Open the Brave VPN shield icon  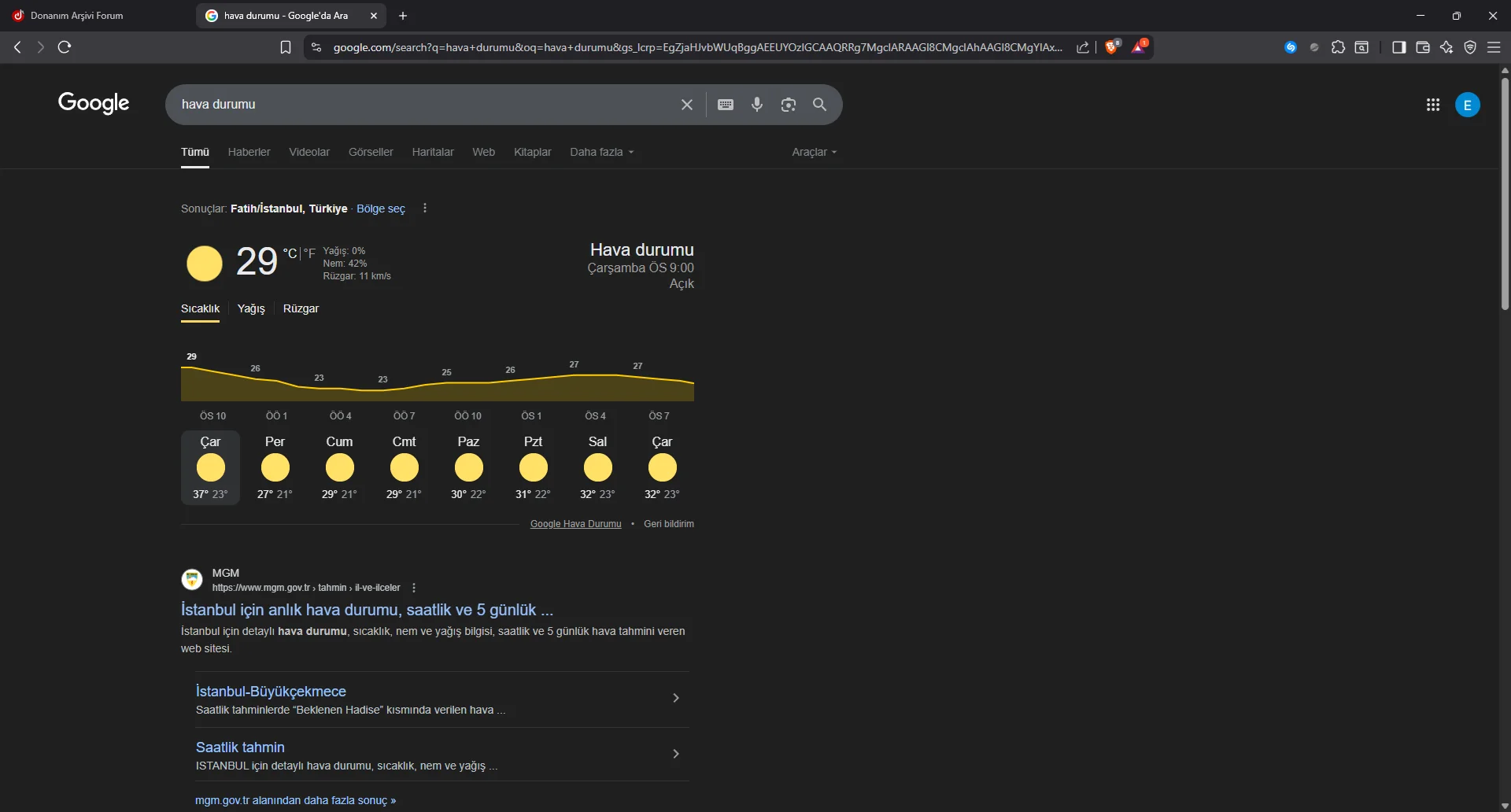click(x=1470, y=47)
